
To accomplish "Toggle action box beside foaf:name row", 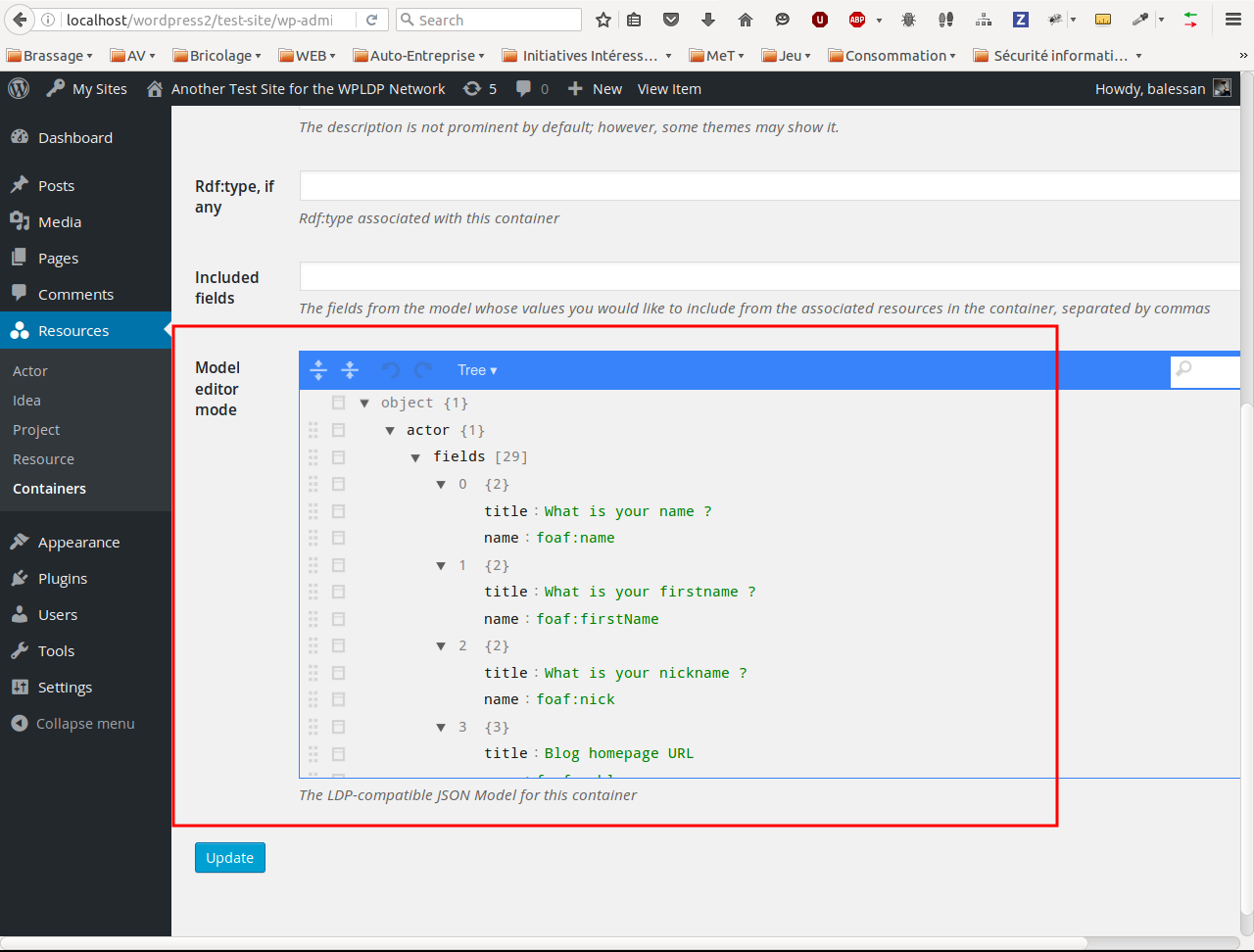I will (x=338, y=538).
